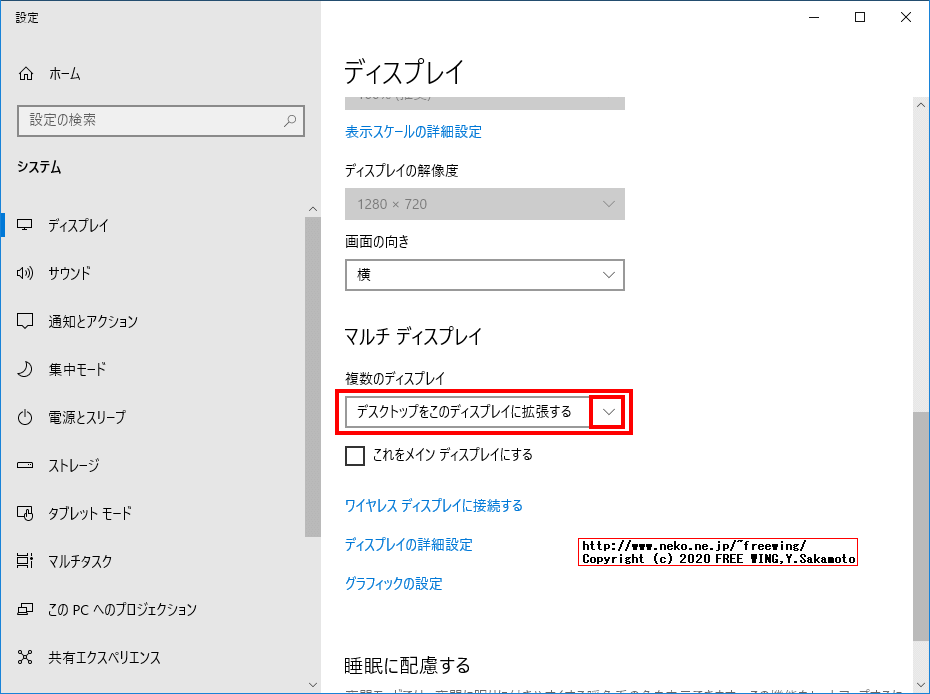Viewport: 930px width, 694px height.
Task: Expand the 複数のディスプレイ dropdown
Action: 608,411
